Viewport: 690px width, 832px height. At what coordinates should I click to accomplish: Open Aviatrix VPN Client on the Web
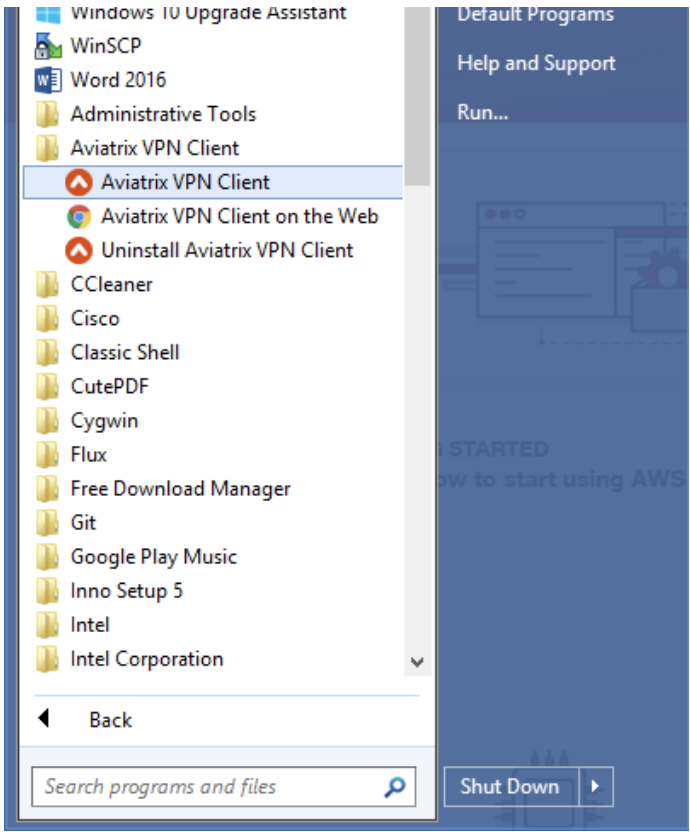(x=239, y=216)
